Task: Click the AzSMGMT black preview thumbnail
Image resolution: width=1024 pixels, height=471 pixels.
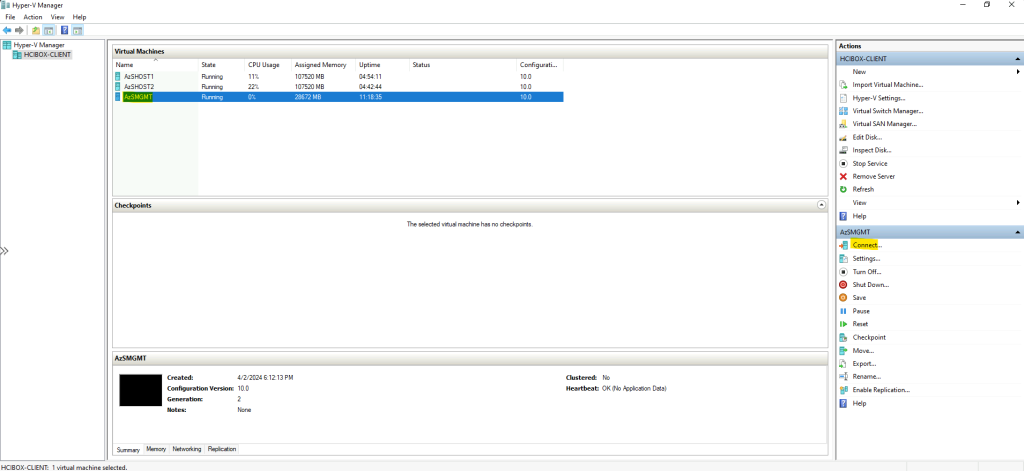Action: coord(140,390)
